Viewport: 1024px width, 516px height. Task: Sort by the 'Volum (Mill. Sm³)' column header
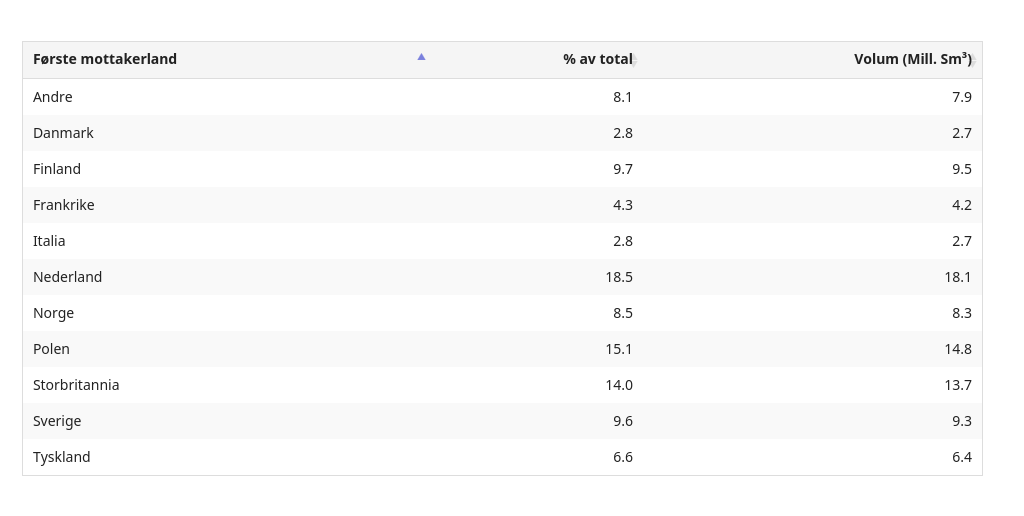pos(911,59)
